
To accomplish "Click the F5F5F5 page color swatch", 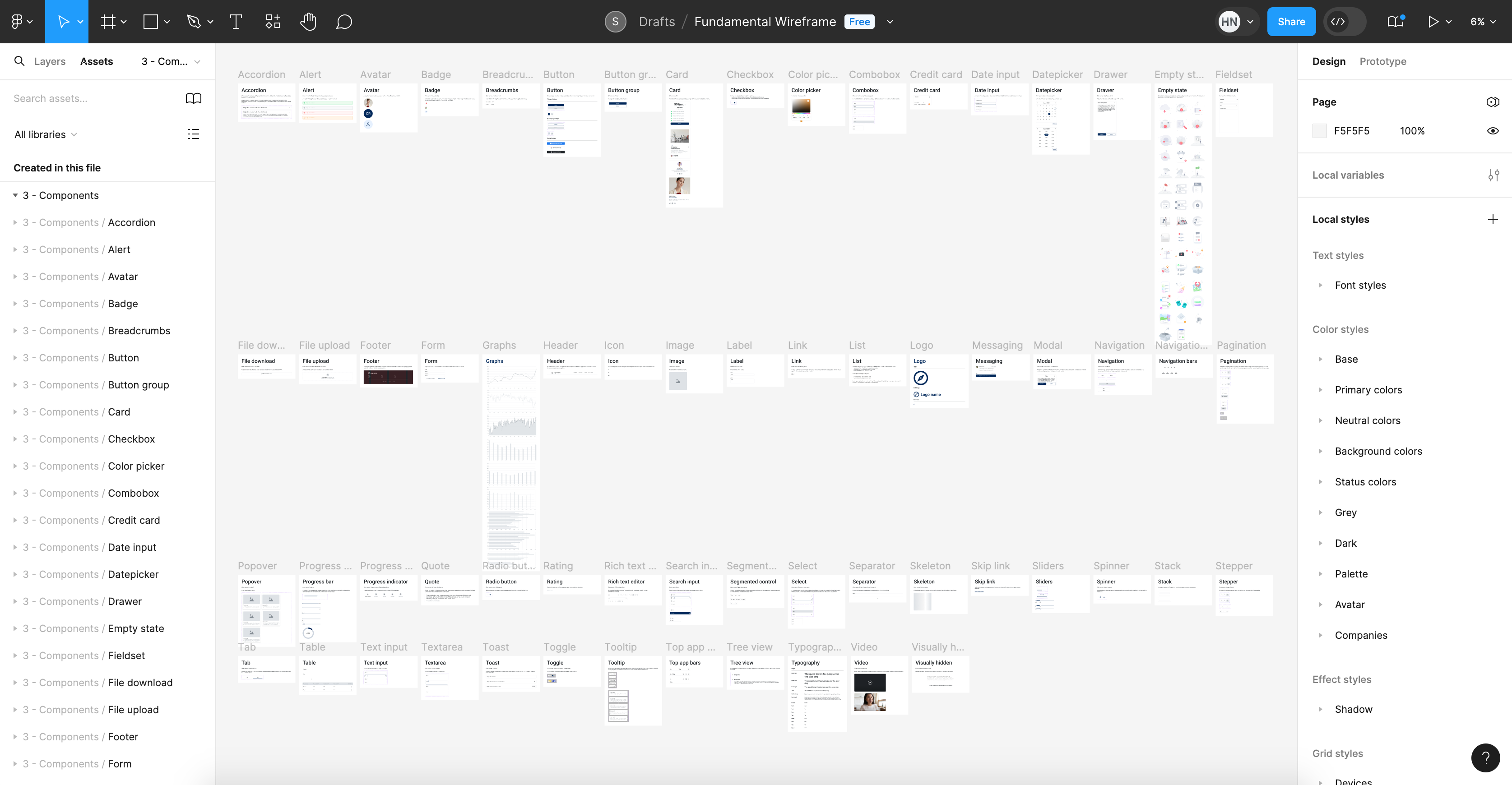I will tap(1319, 131).
